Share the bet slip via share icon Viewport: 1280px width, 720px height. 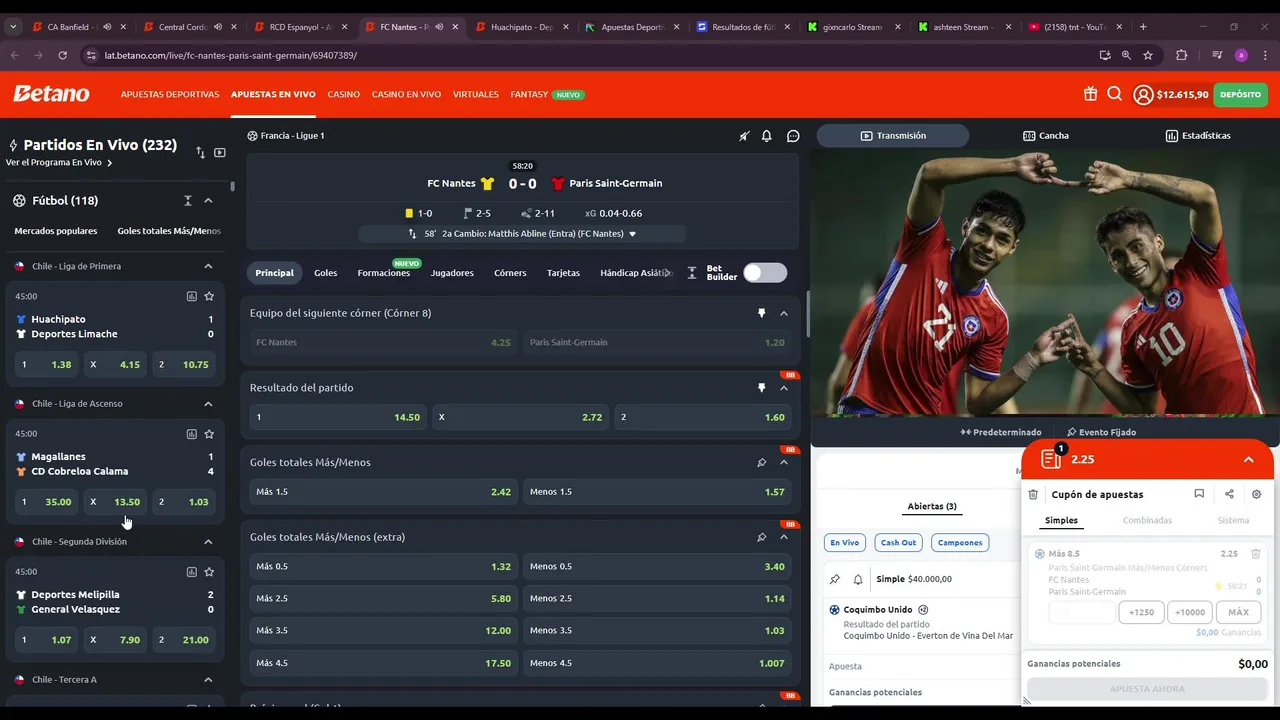[x=1229, y=494]
